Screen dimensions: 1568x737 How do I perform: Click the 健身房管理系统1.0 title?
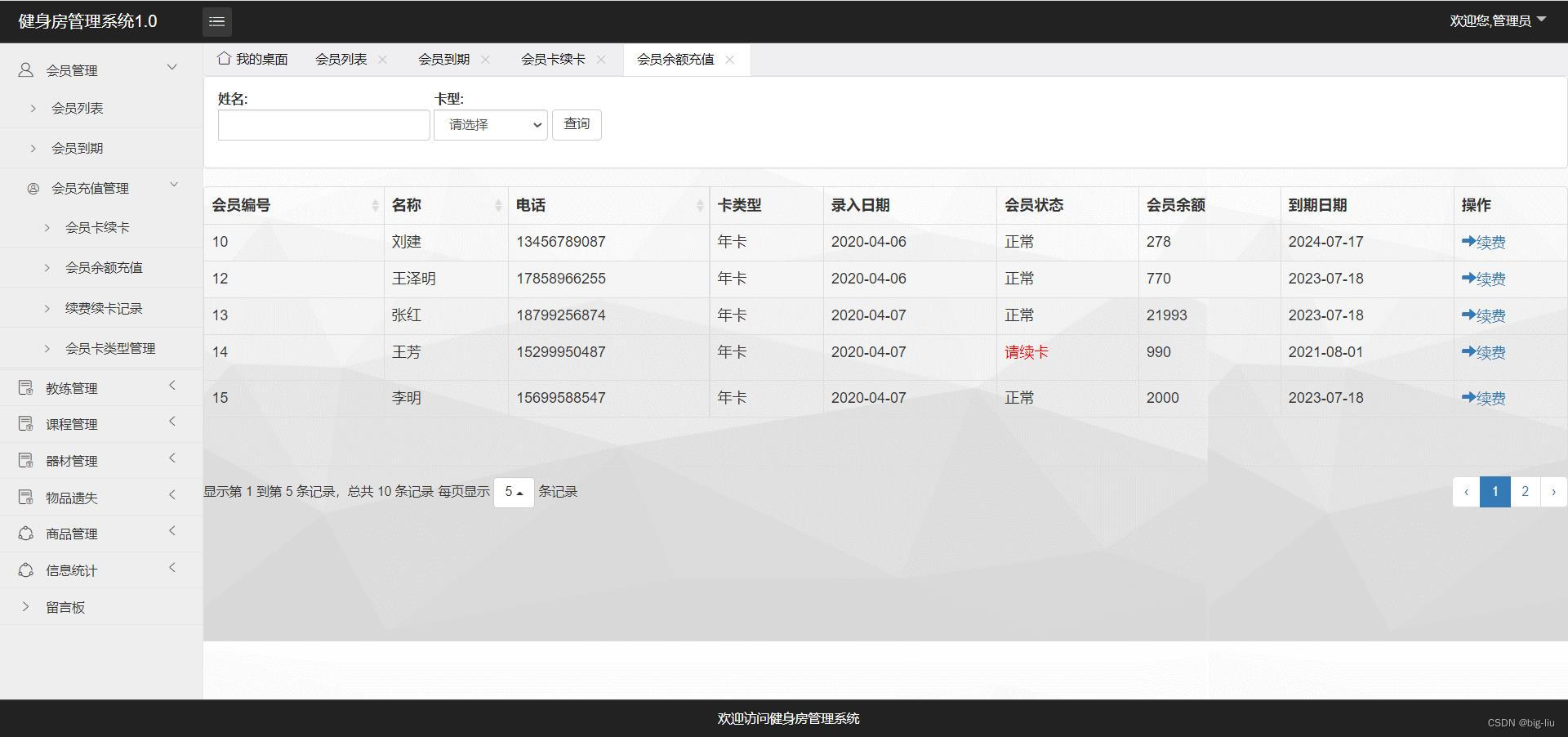(87, 21)
